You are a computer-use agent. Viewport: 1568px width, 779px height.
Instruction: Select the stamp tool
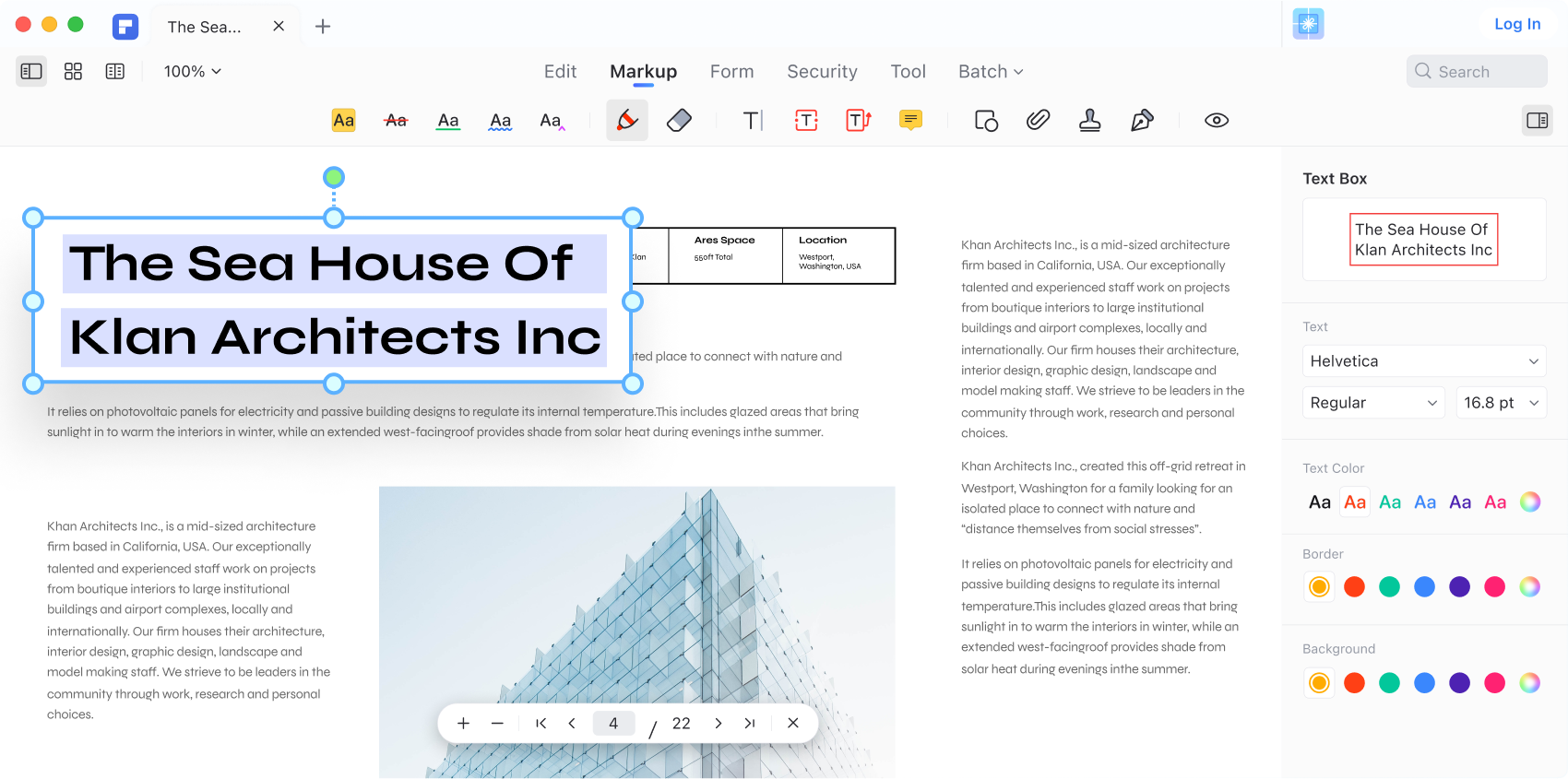pyautogui.click(x=1089, y=121)
